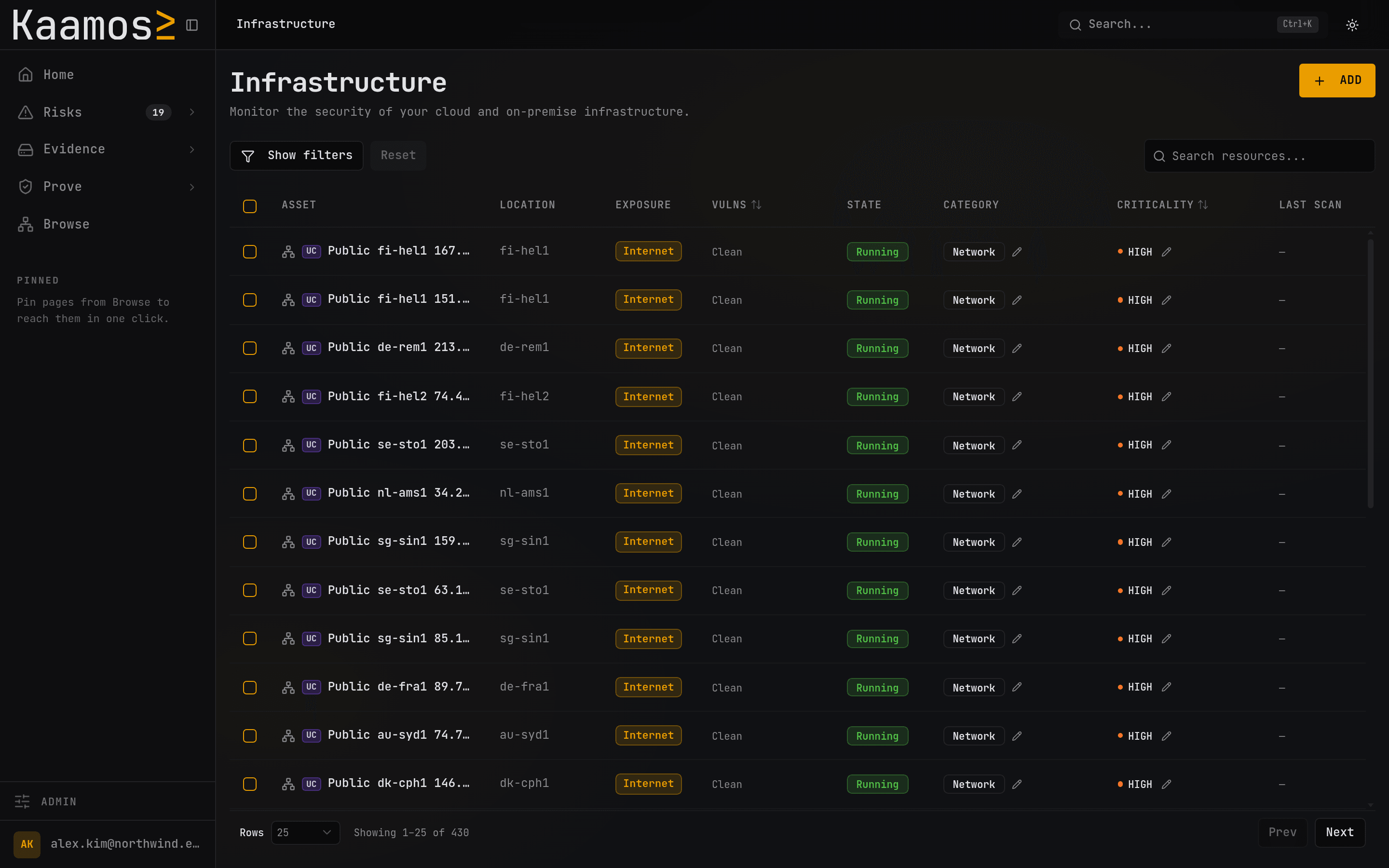
Task: Click the table vertical scrollbar
Action: [x=1370, y=373]
